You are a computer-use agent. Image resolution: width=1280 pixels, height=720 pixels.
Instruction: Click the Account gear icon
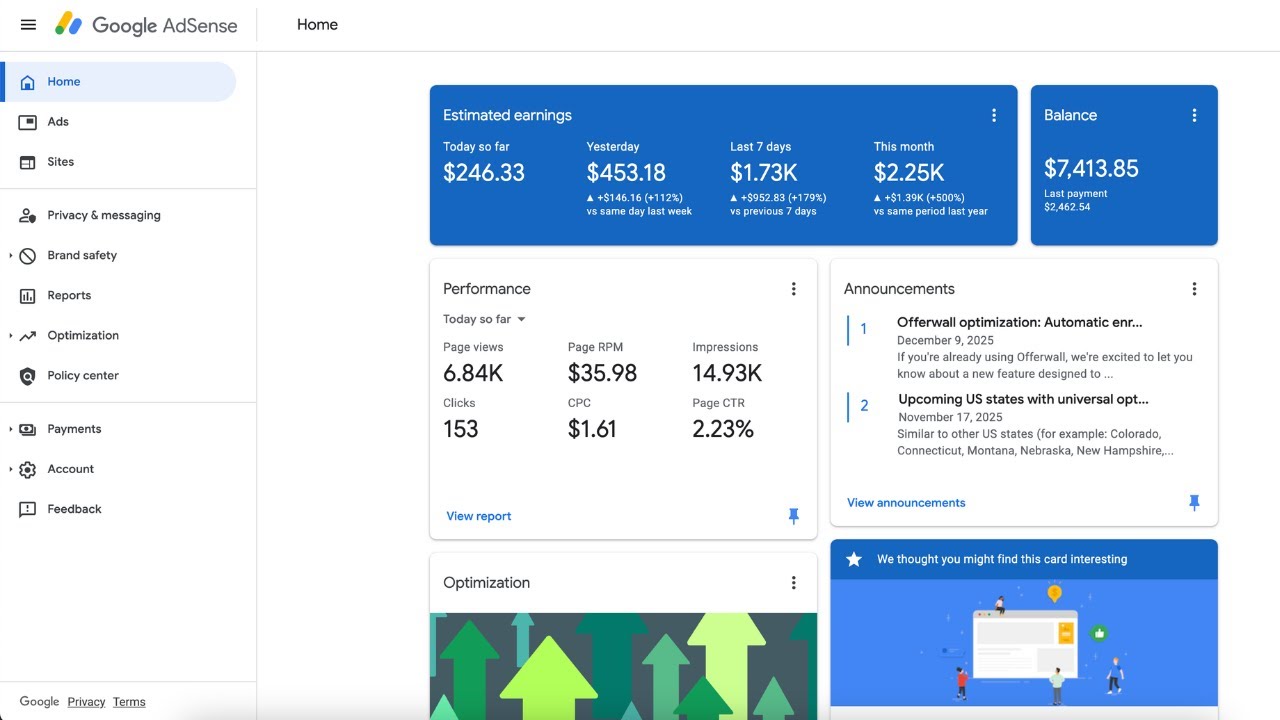coord(28,469)
